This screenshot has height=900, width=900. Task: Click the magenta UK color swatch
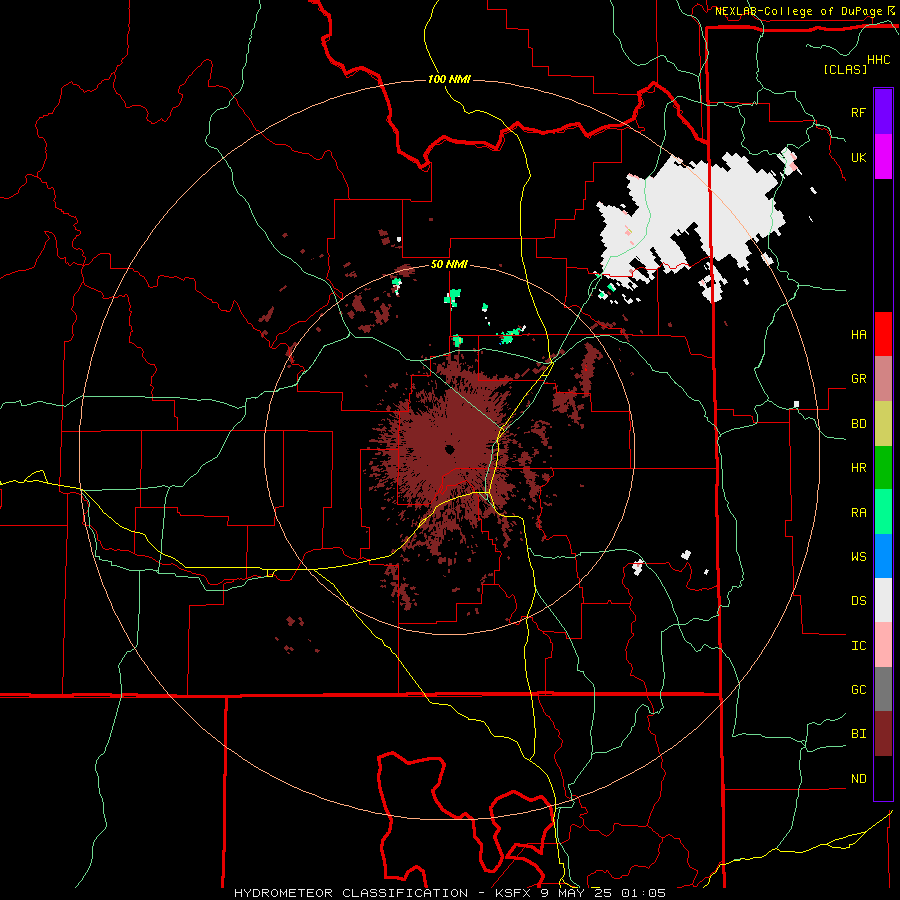pos(883,157)
